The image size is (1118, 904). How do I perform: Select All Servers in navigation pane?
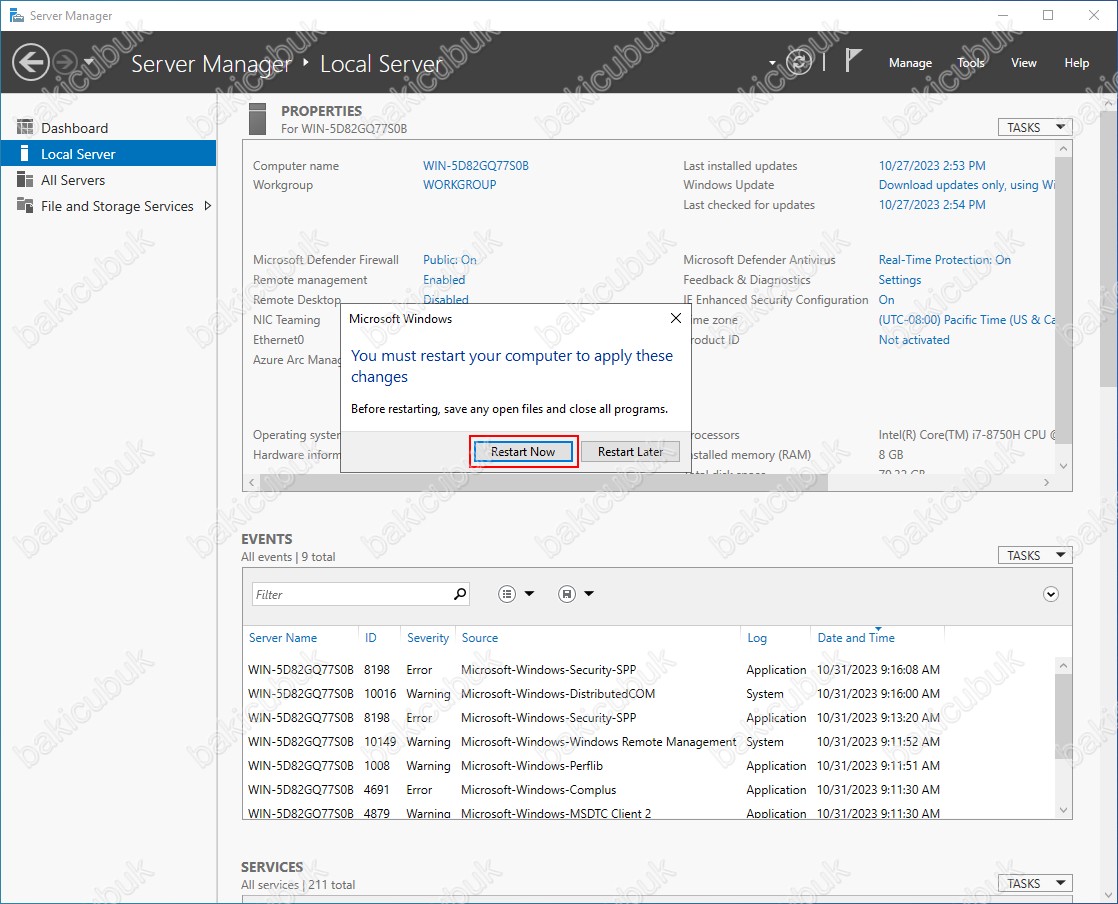point(108,180)
